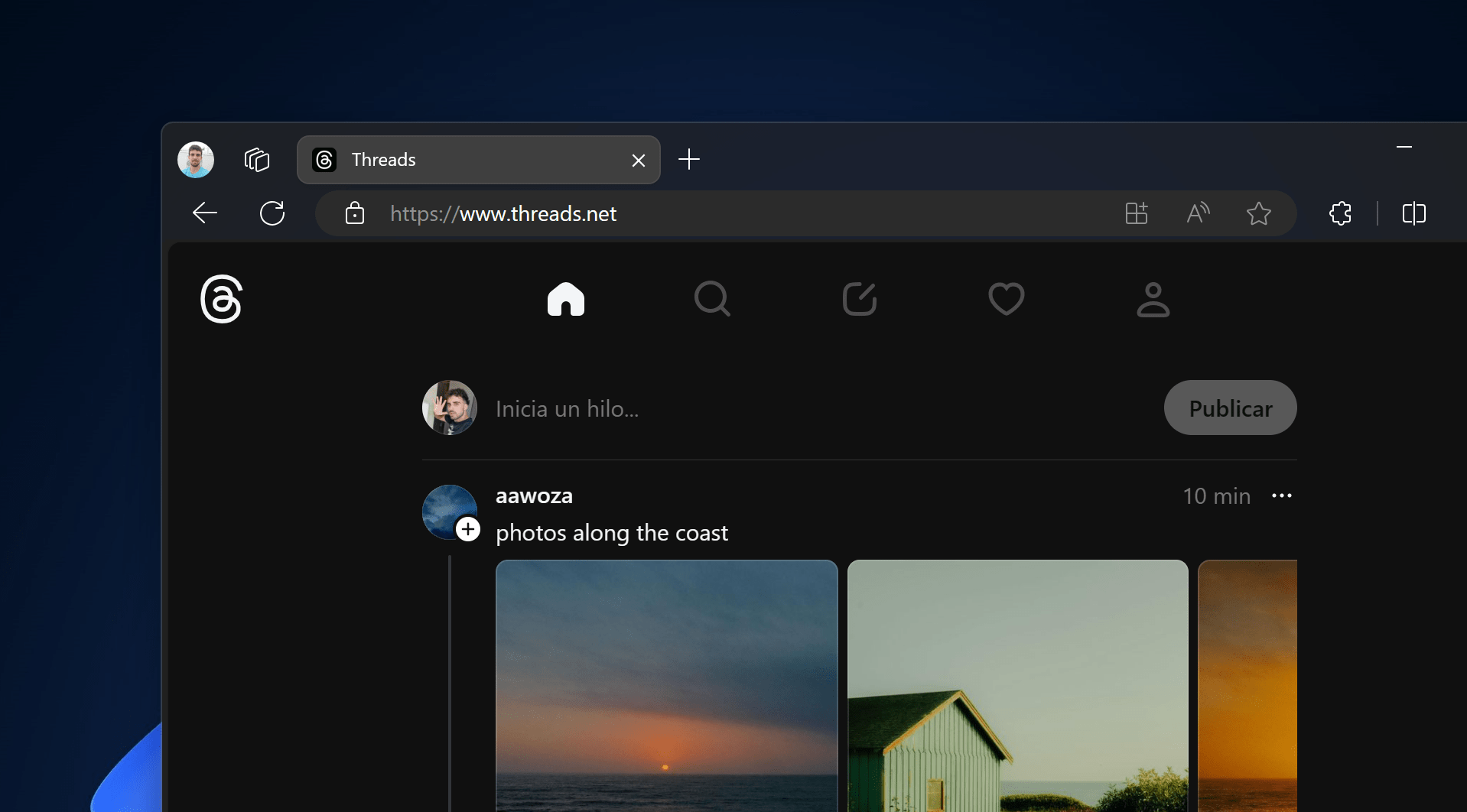Open the browser profile menu

[x=195, y=159]
